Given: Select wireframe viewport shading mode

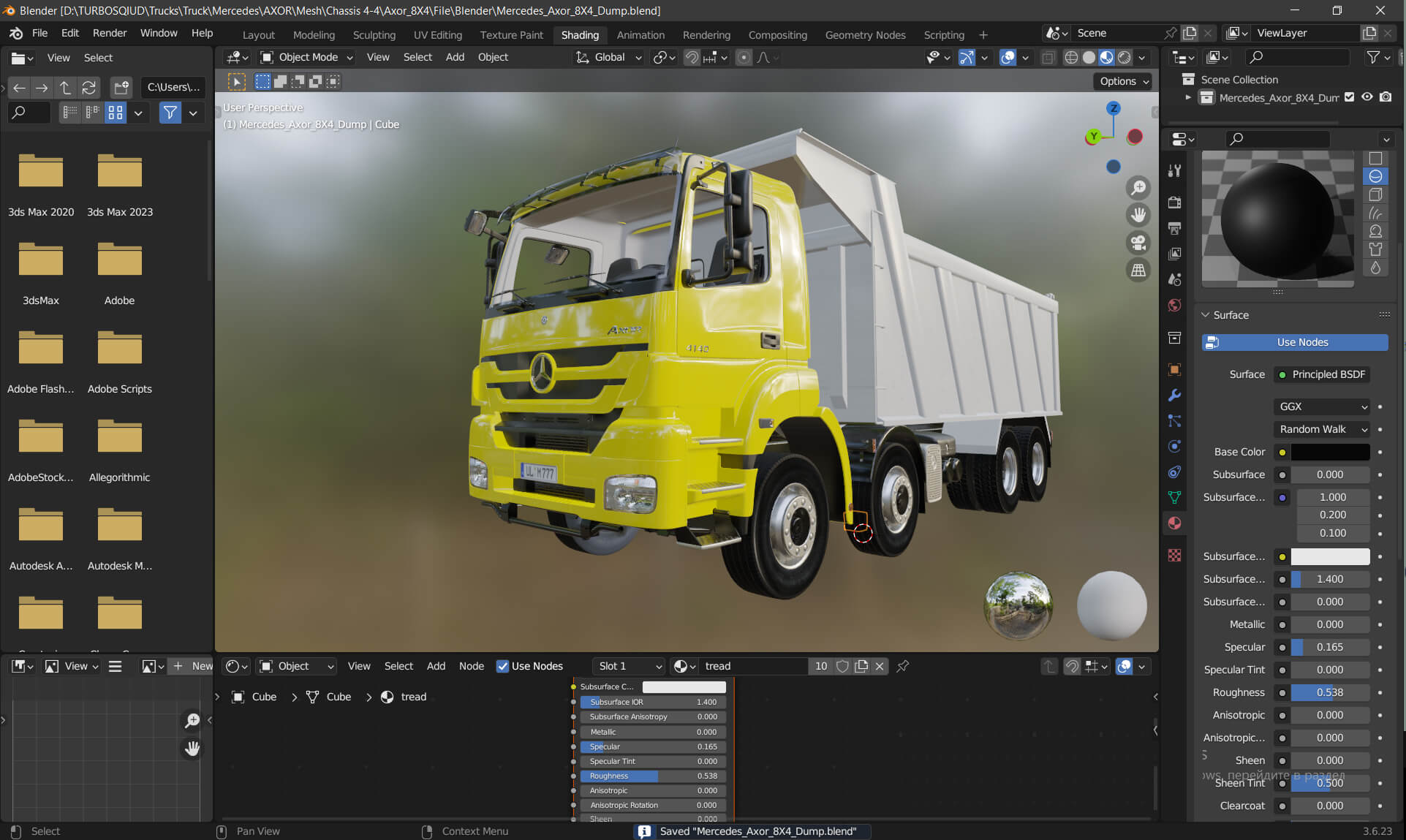Looking at the screenshot, I should 1071,57.
